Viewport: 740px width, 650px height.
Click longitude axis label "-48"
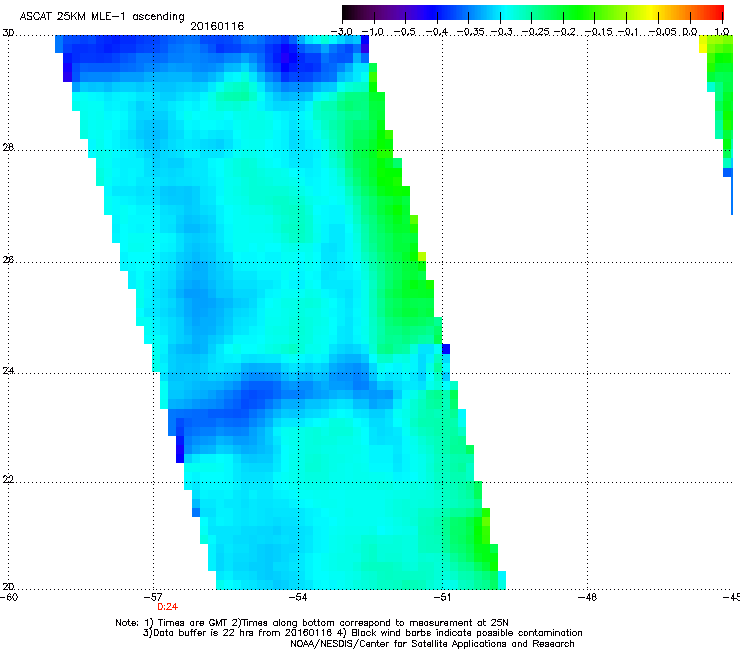[x=588, y=598]
